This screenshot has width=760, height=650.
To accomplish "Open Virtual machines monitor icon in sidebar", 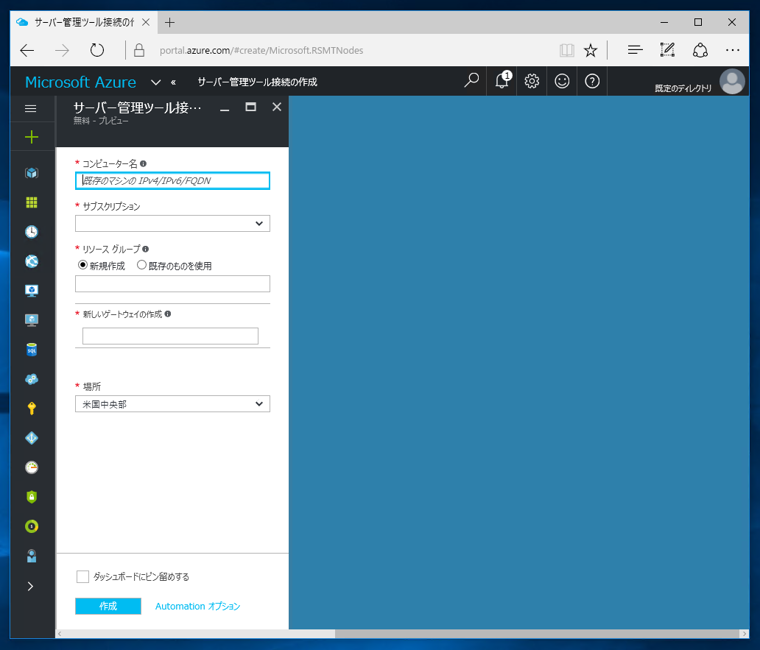I will point(32,320).
